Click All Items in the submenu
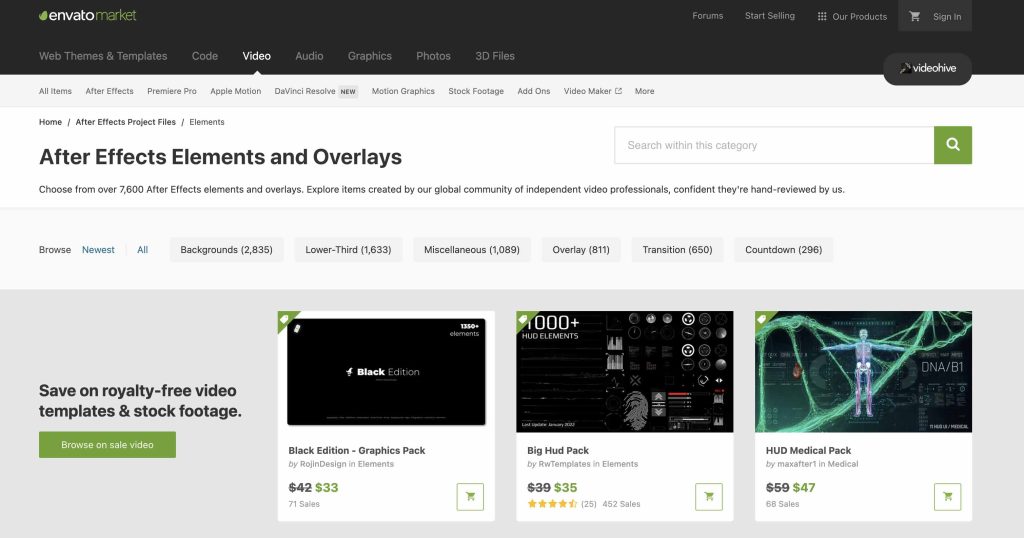The width and height of the screenshot is (1024, 538). tap(56, 91)
